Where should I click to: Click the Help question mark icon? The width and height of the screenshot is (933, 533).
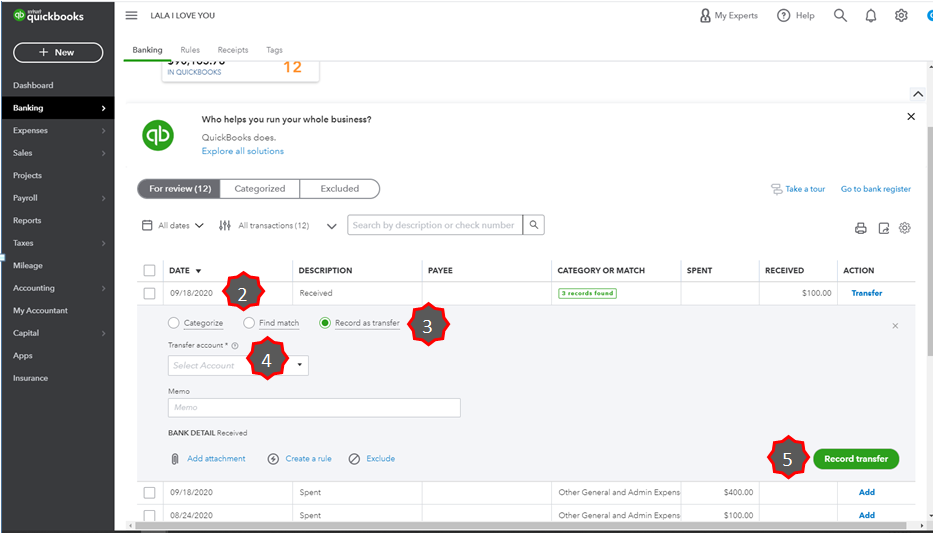[784, 16]
